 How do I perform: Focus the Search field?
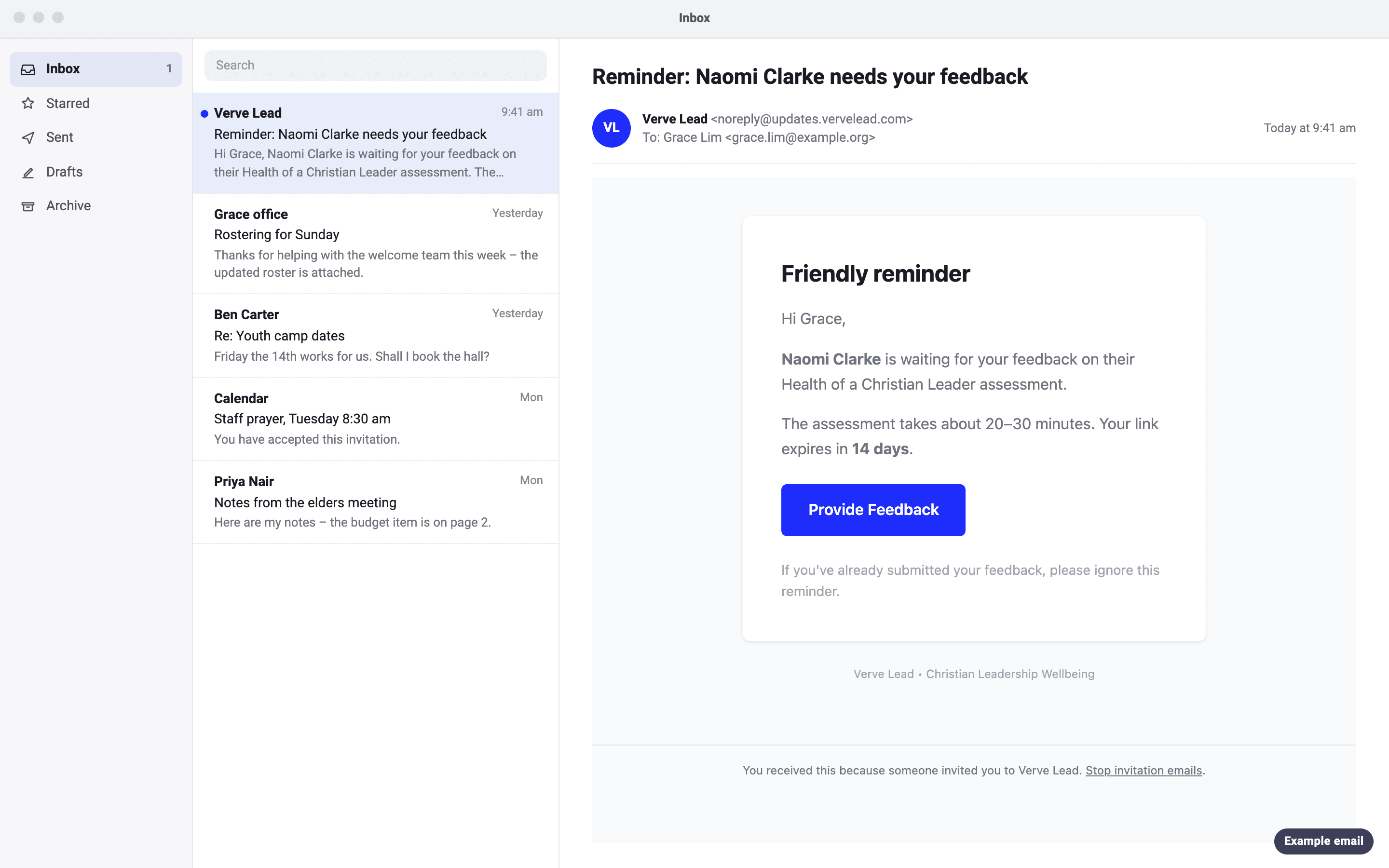tap(375, 66)
